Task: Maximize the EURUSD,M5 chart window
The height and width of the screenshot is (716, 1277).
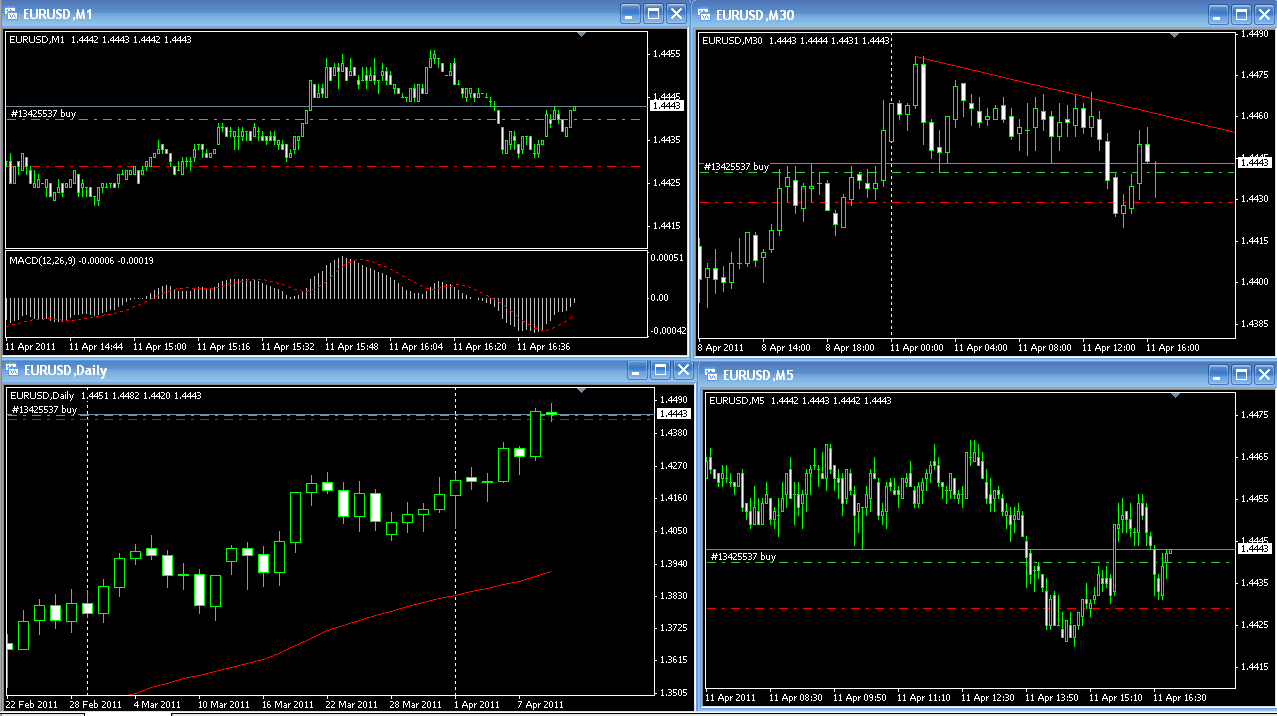Action: [1241, 375]
